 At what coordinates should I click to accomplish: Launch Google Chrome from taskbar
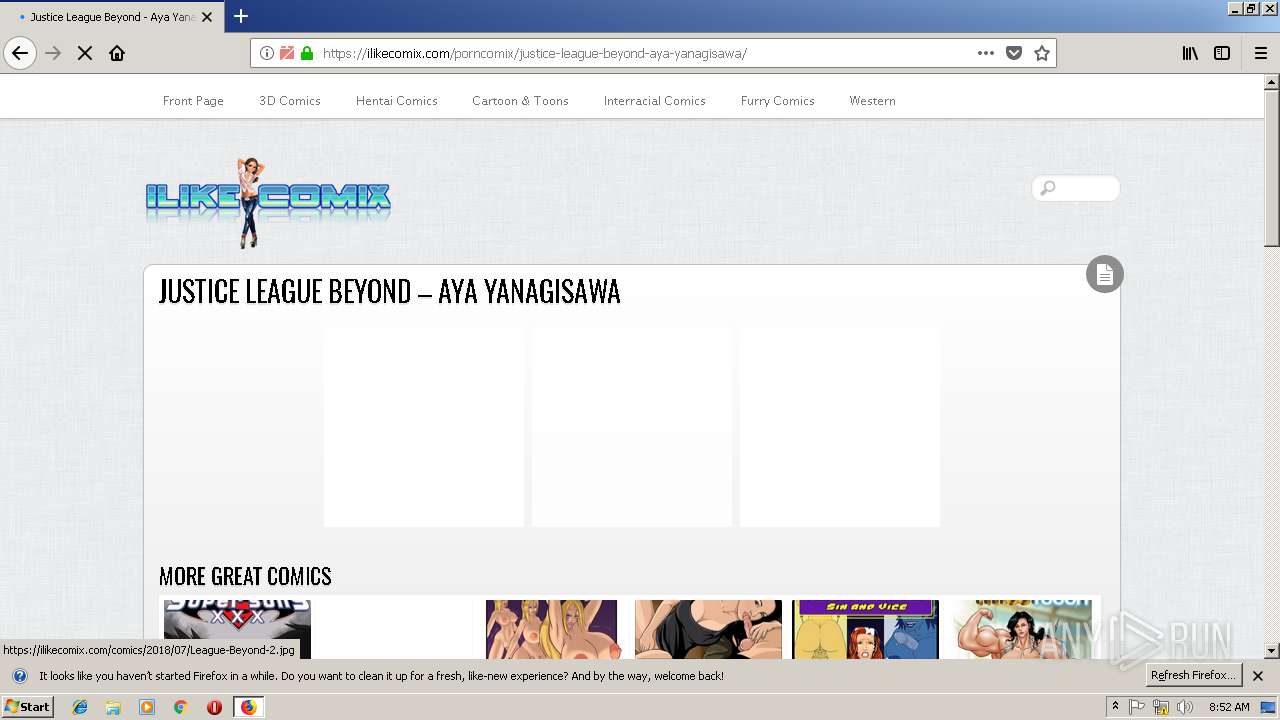[180, 707]
